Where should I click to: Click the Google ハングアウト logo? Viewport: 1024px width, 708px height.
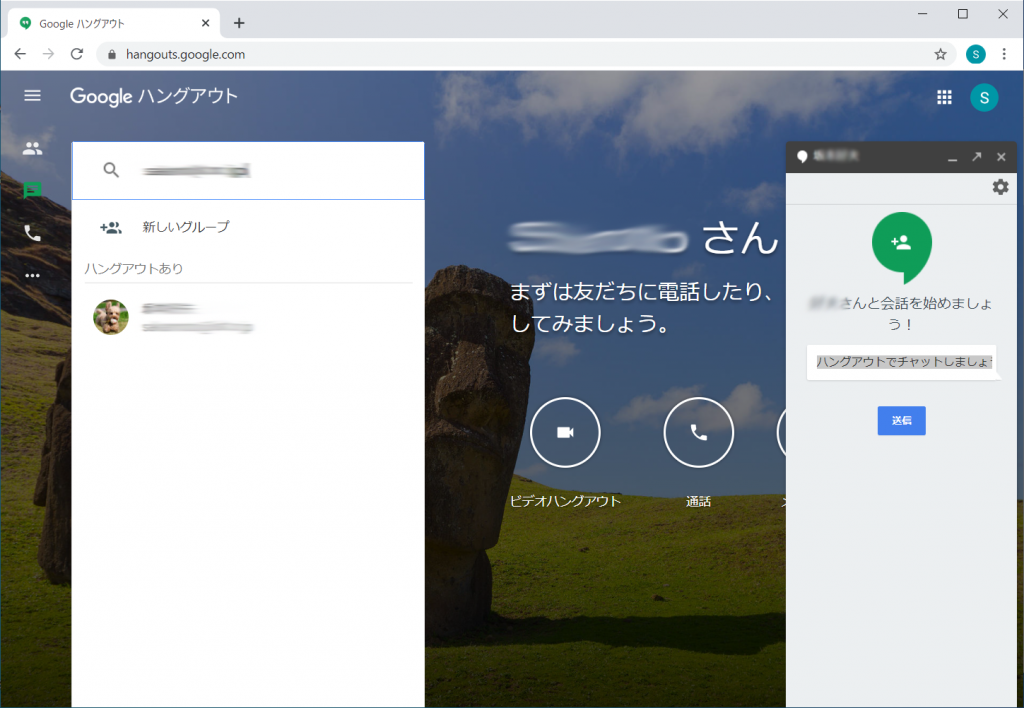coord(153,96)
